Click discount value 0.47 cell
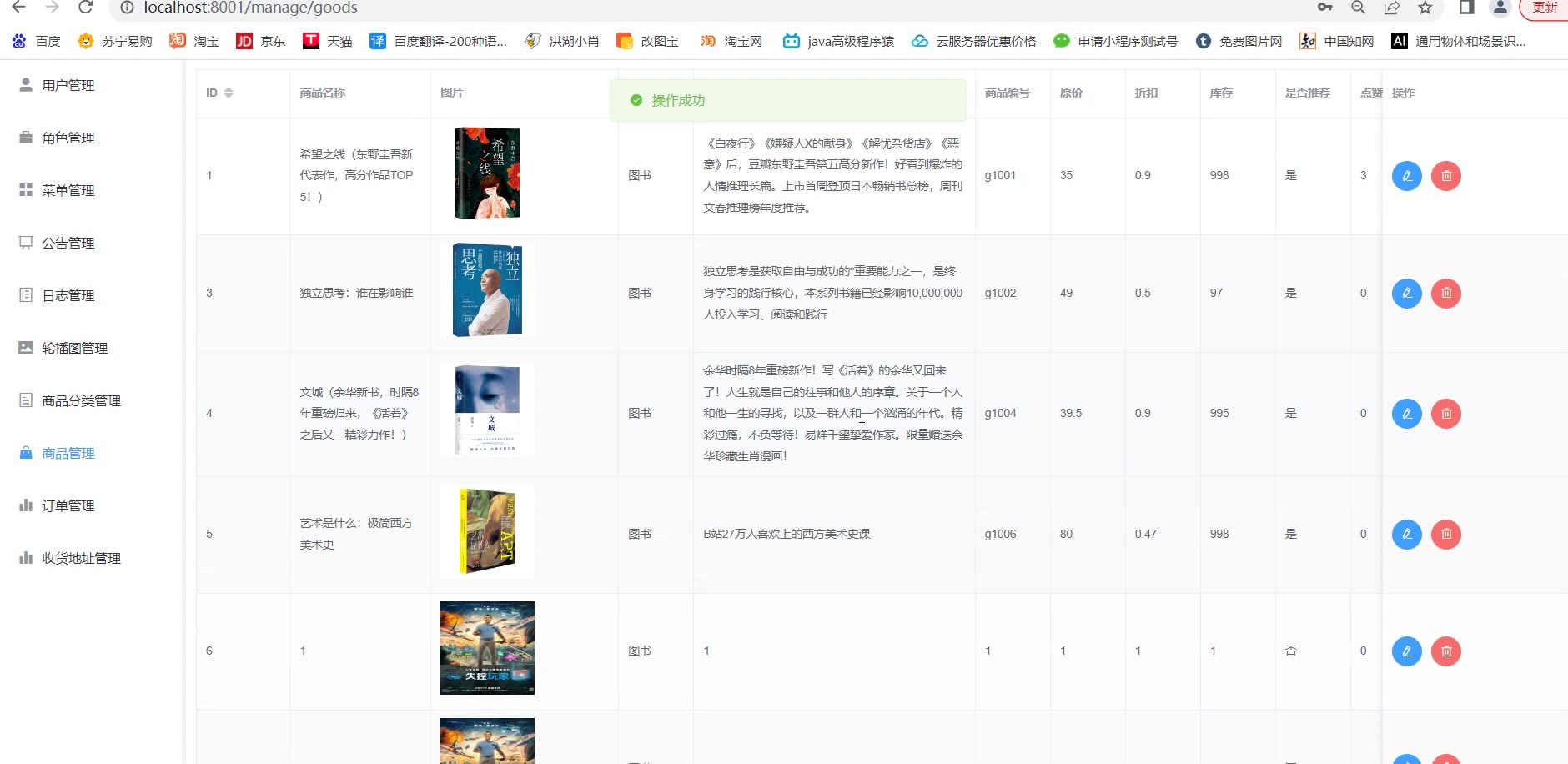The width and height of the screenshot is (1568, 764). pos(1146,534)
